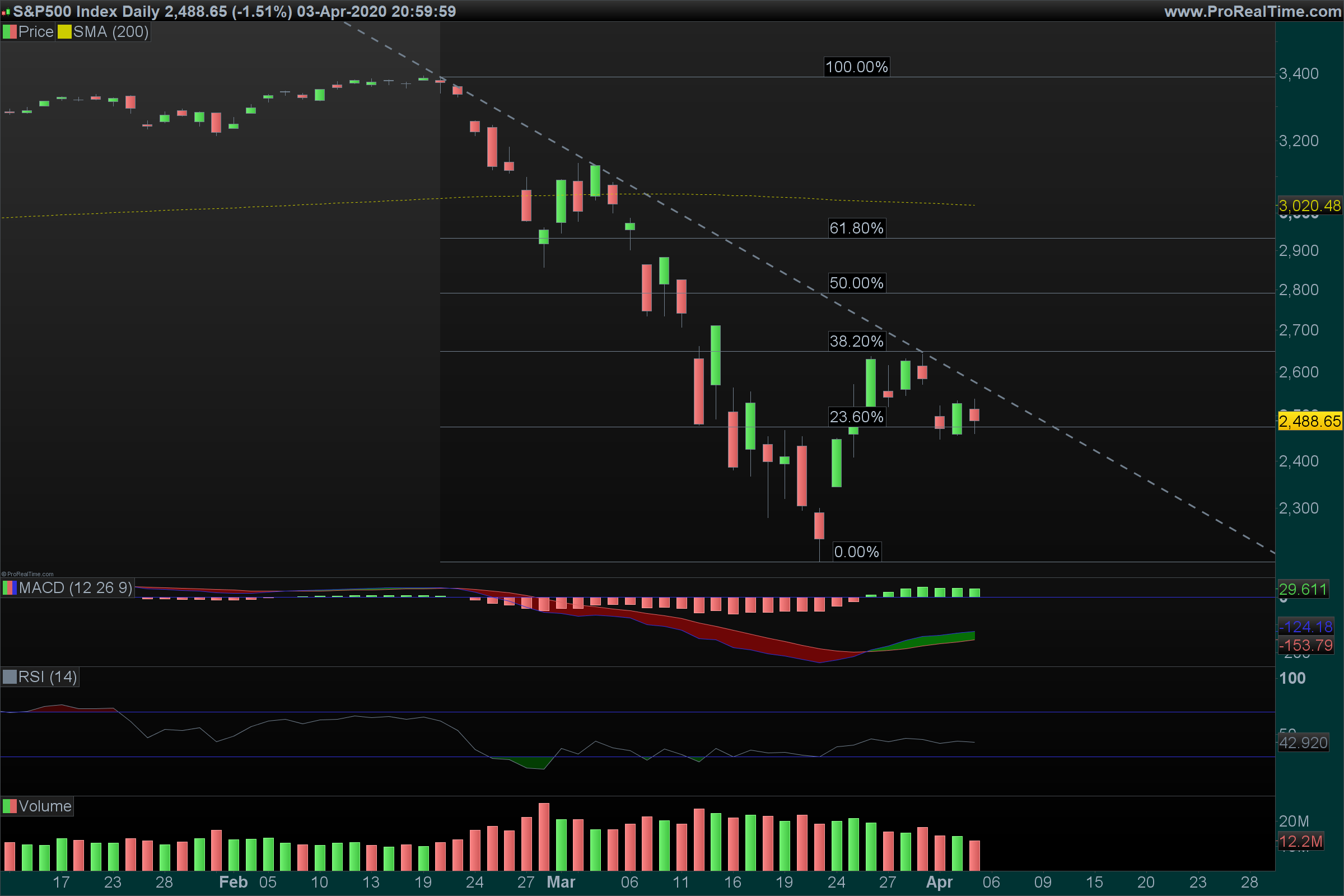Select the Volume panel label
This screenshot has width=1344, height=896.
click(45, 806)
